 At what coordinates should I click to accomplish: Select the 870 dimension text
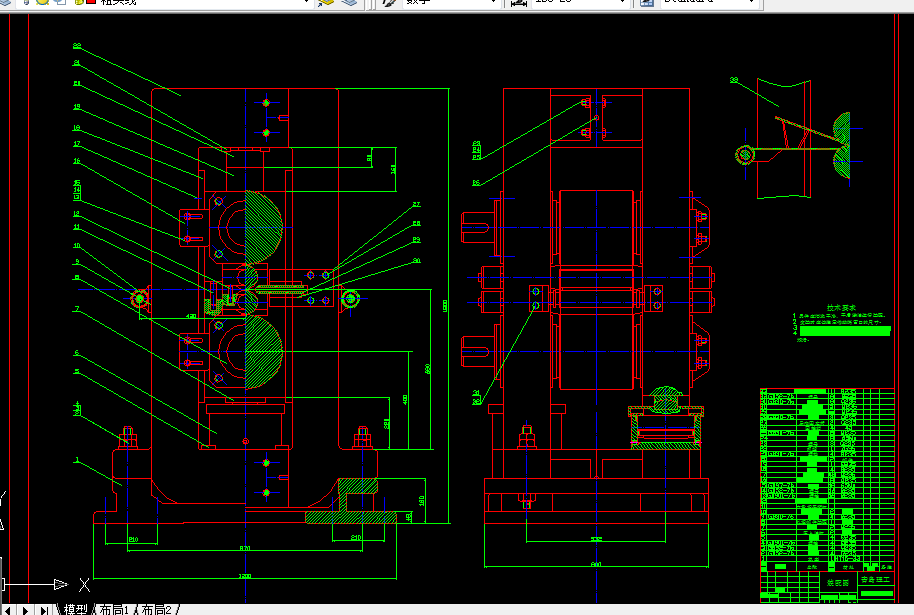tap(245, 548)
